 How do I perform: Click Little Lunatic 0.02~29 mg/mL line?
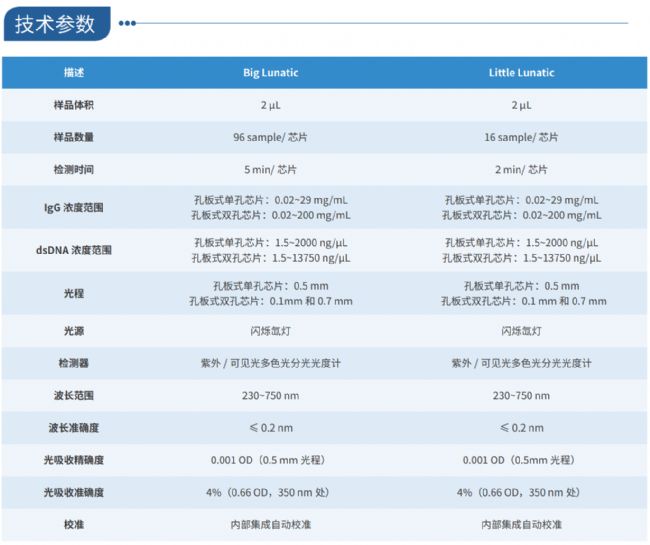(x=521, y=200)
